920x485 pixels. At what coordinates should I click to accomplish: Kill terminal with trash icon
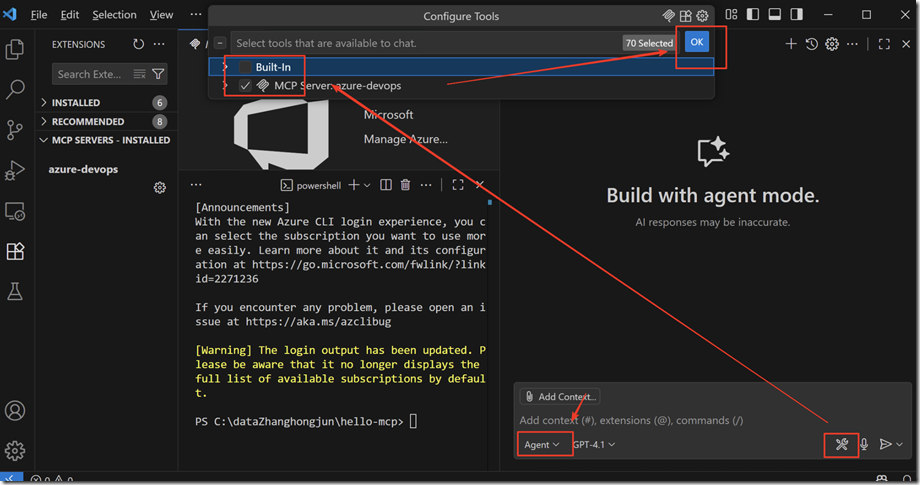click(405, 185)
